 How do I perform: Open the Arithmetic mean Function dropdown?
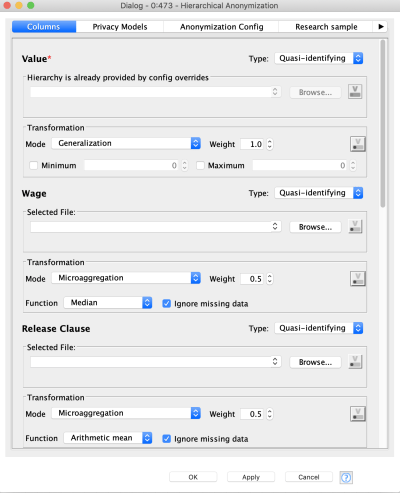click(108, 438)
